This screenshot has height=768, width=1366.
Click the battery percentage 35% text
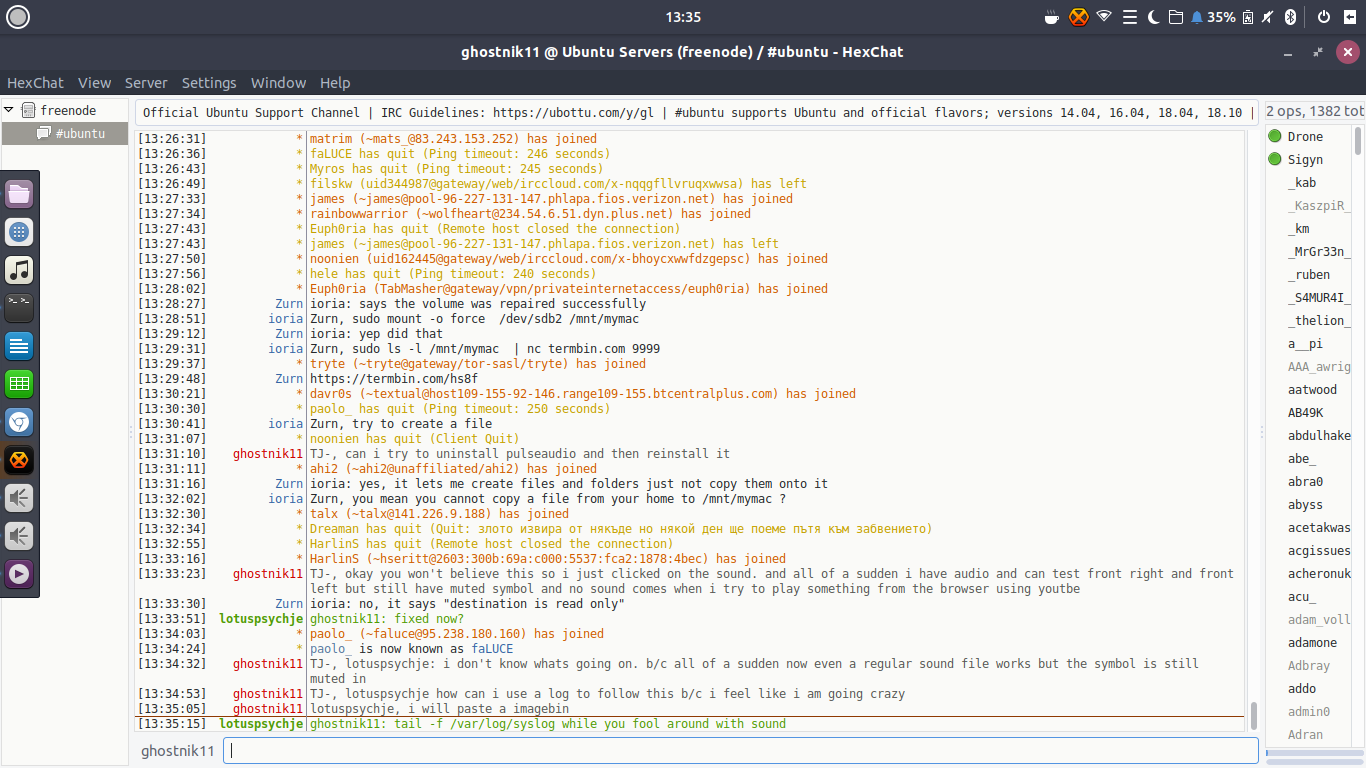[1222, 16]
